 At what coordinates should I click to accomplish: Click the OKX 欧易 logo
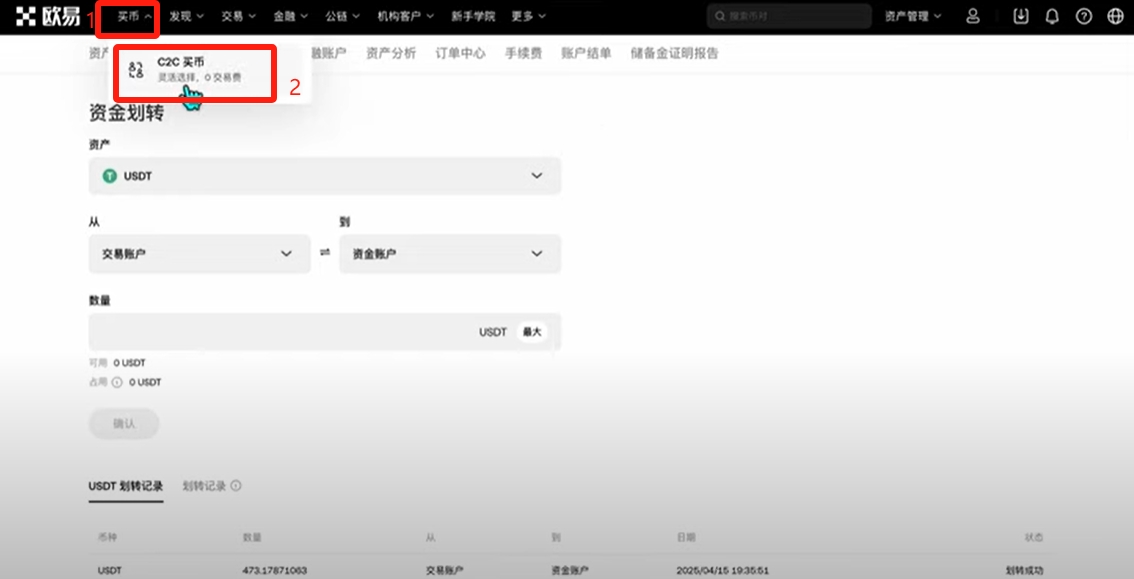click(48, 16)
